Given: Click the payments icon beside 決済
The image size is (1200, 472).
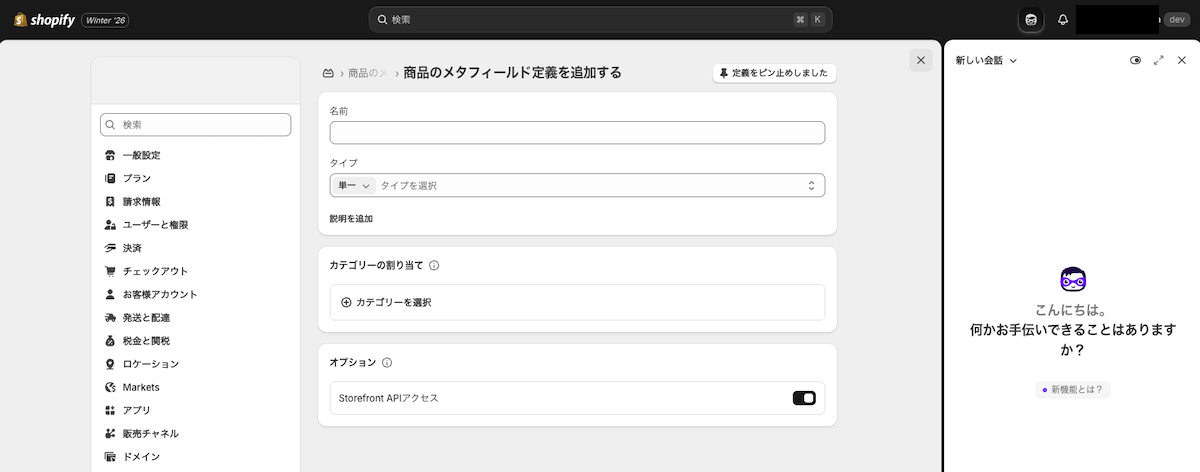Looking at the screenshot, I should tap(110, 248).
